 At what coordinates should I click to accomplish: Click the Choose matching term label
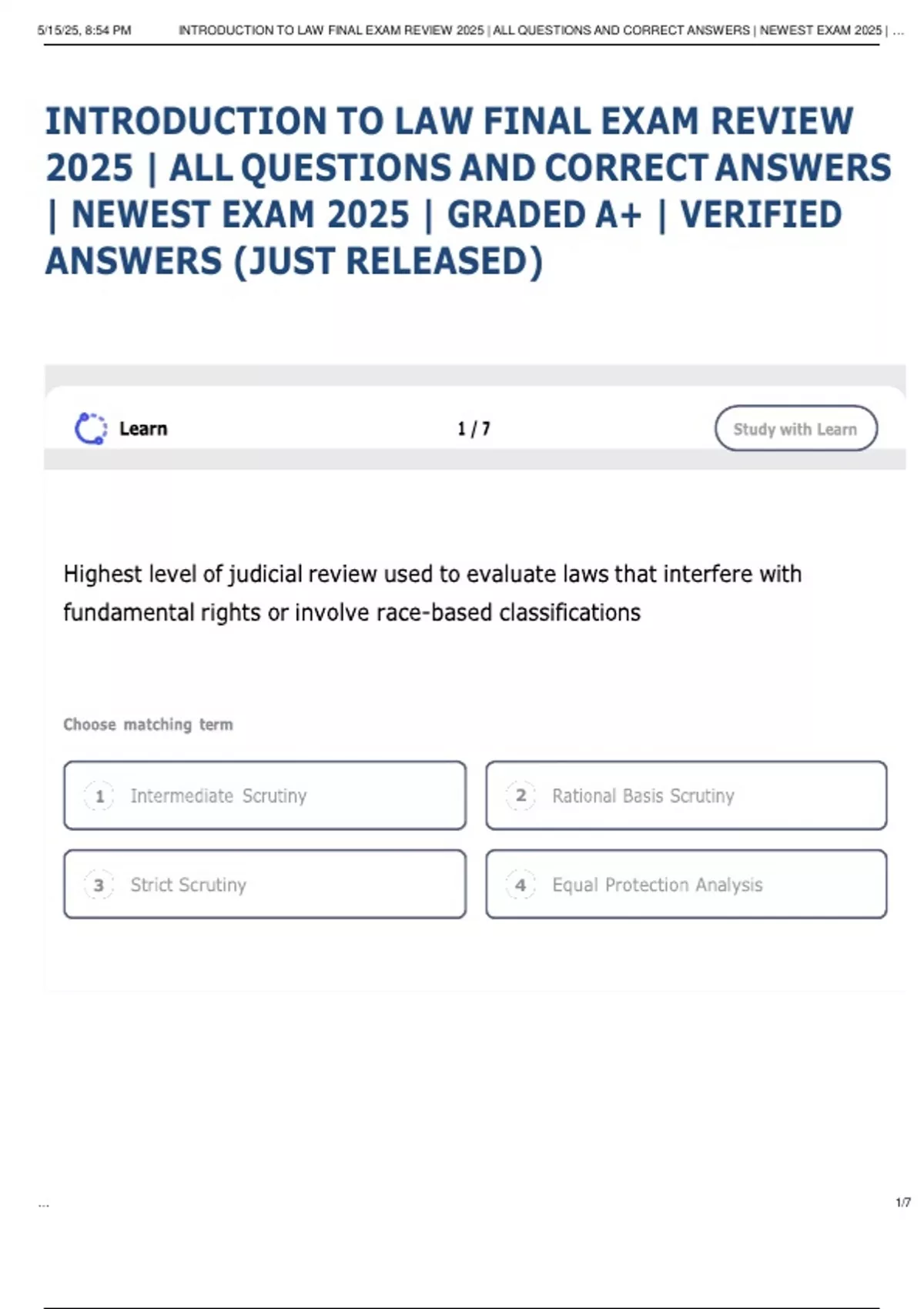click(148, 725)
